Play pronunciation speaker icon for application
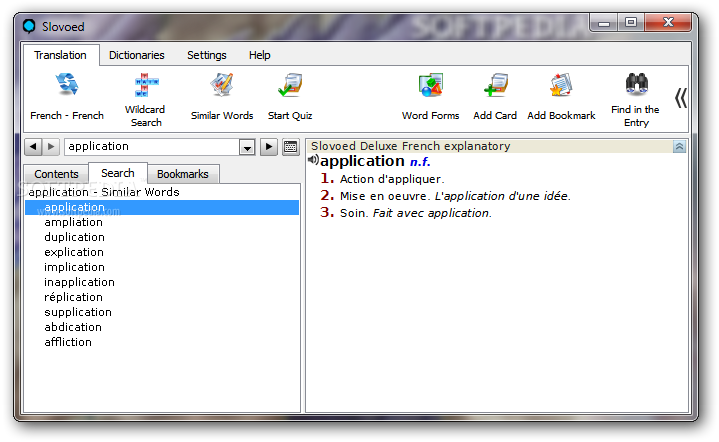This screenshot has width=719, height=442. tap(313, 160)
